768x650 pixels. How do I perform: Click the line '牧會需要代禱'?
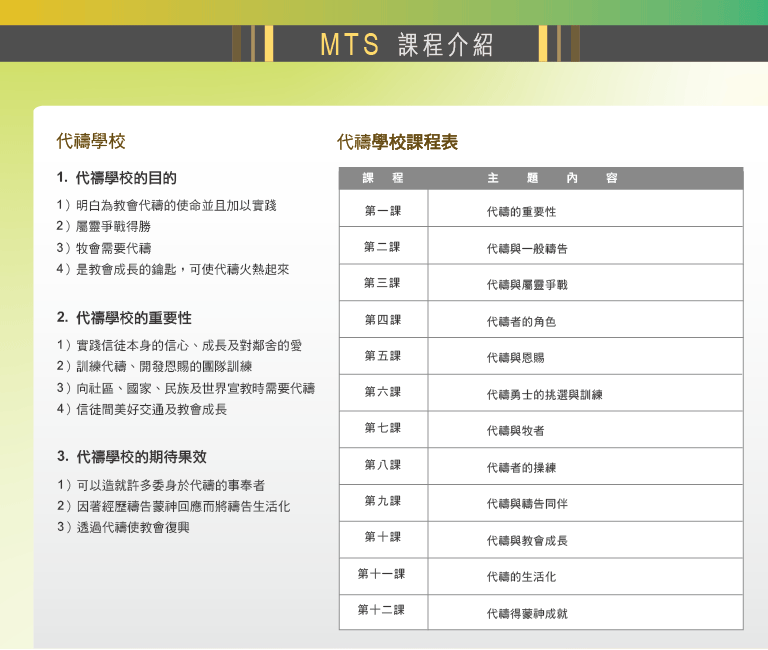[x=113, y=248]
